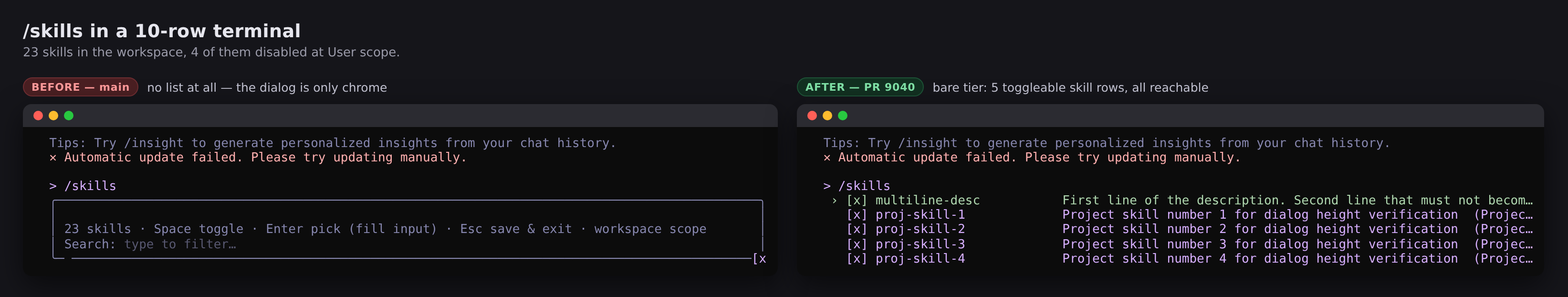Click the yellow dot in the left terminal

(53, 116)
